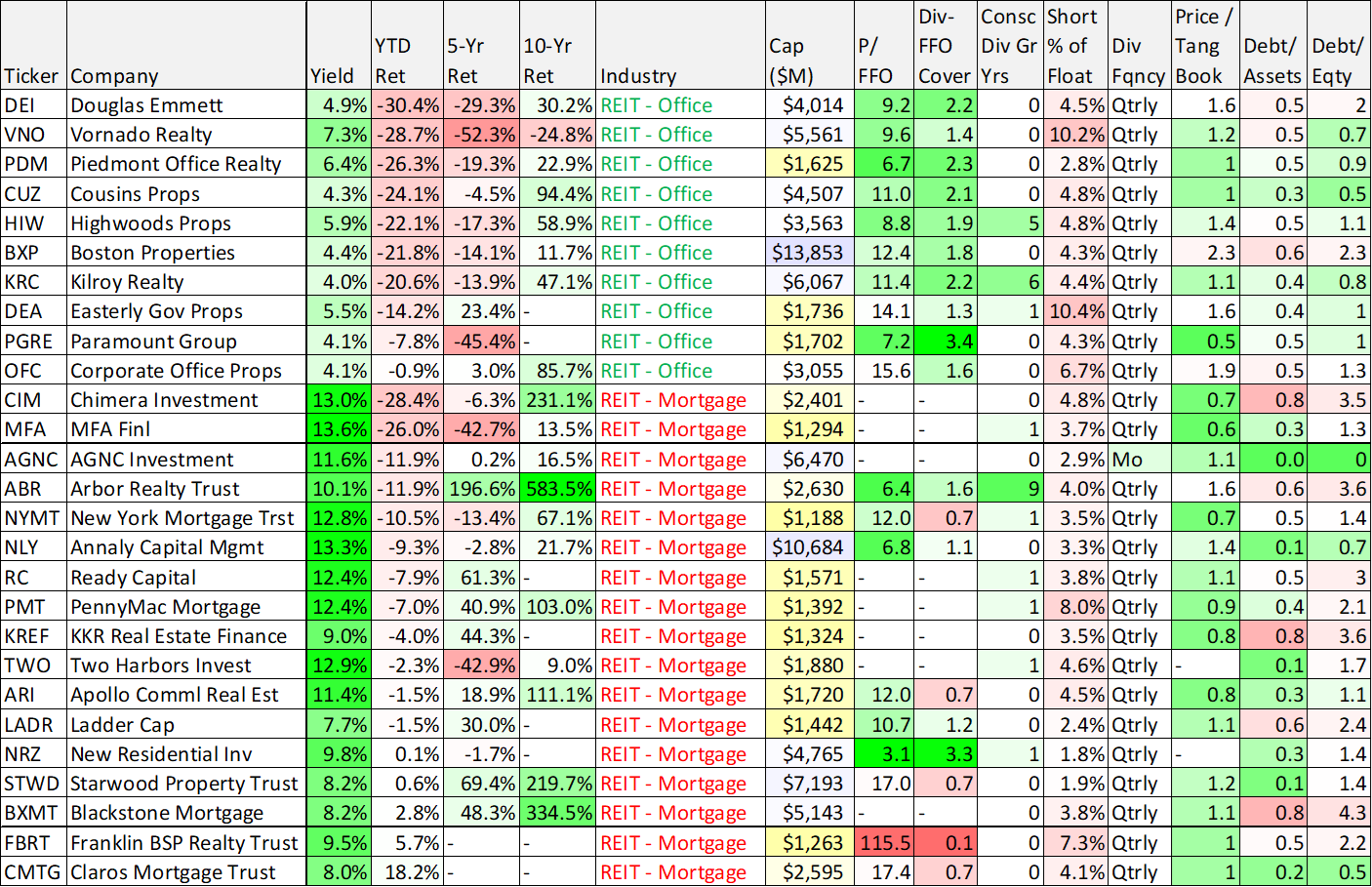Select Arbor Realty consecutive years 9

pos(1010,489)
